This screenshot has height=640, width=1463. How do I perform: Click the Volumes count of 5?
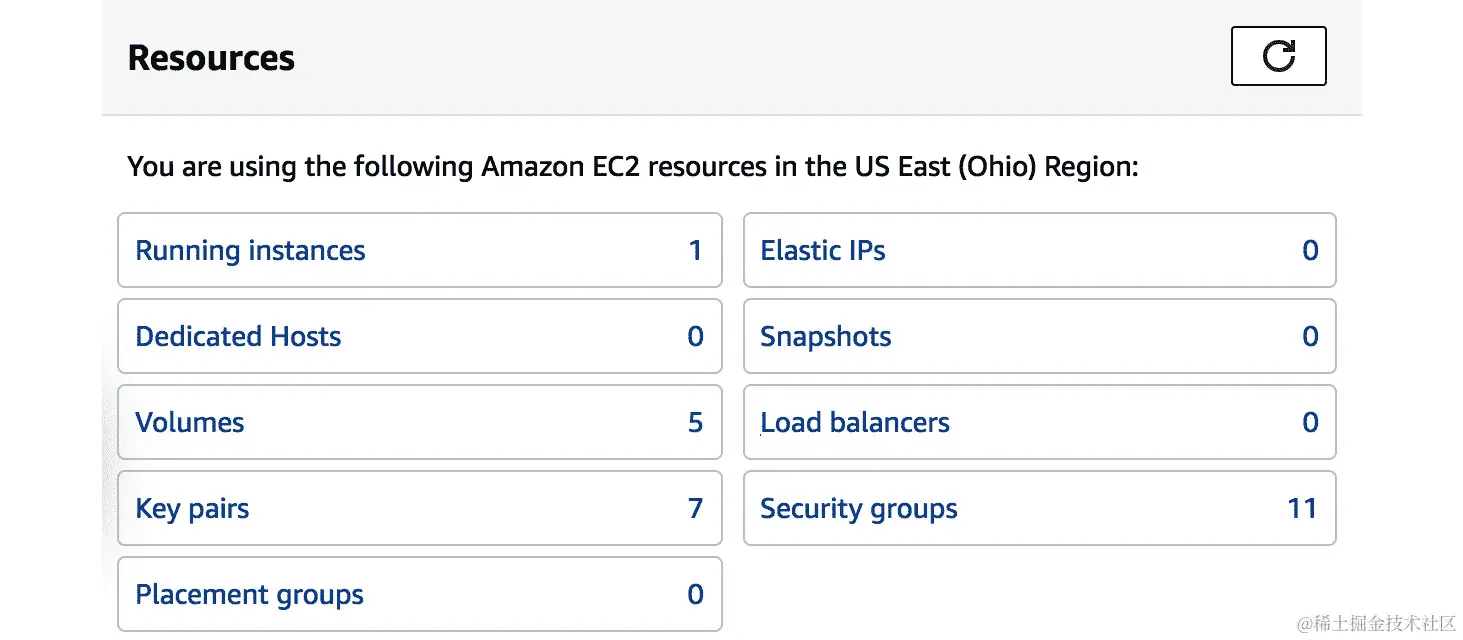695,422
